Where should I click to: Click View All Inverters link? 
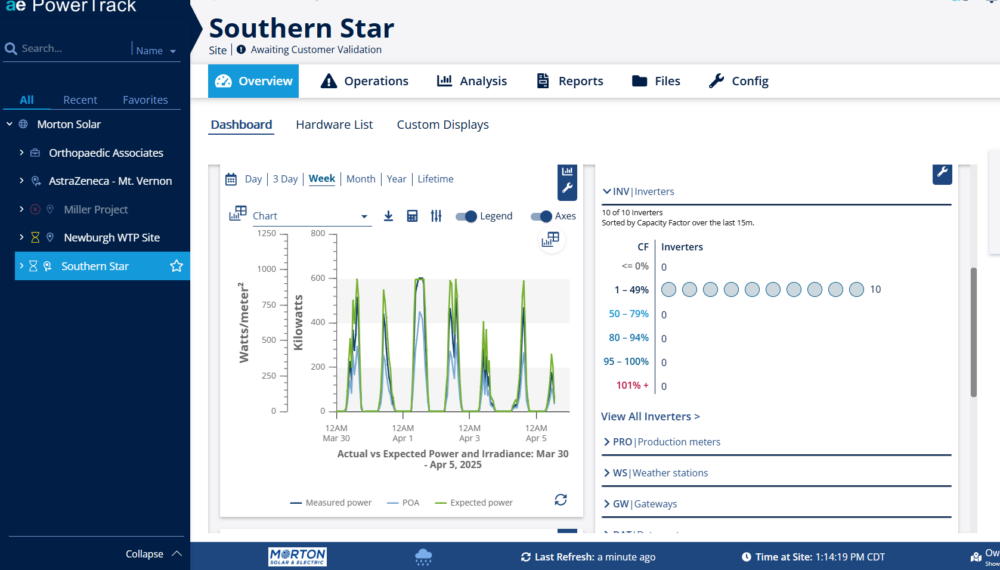[651, 416]
